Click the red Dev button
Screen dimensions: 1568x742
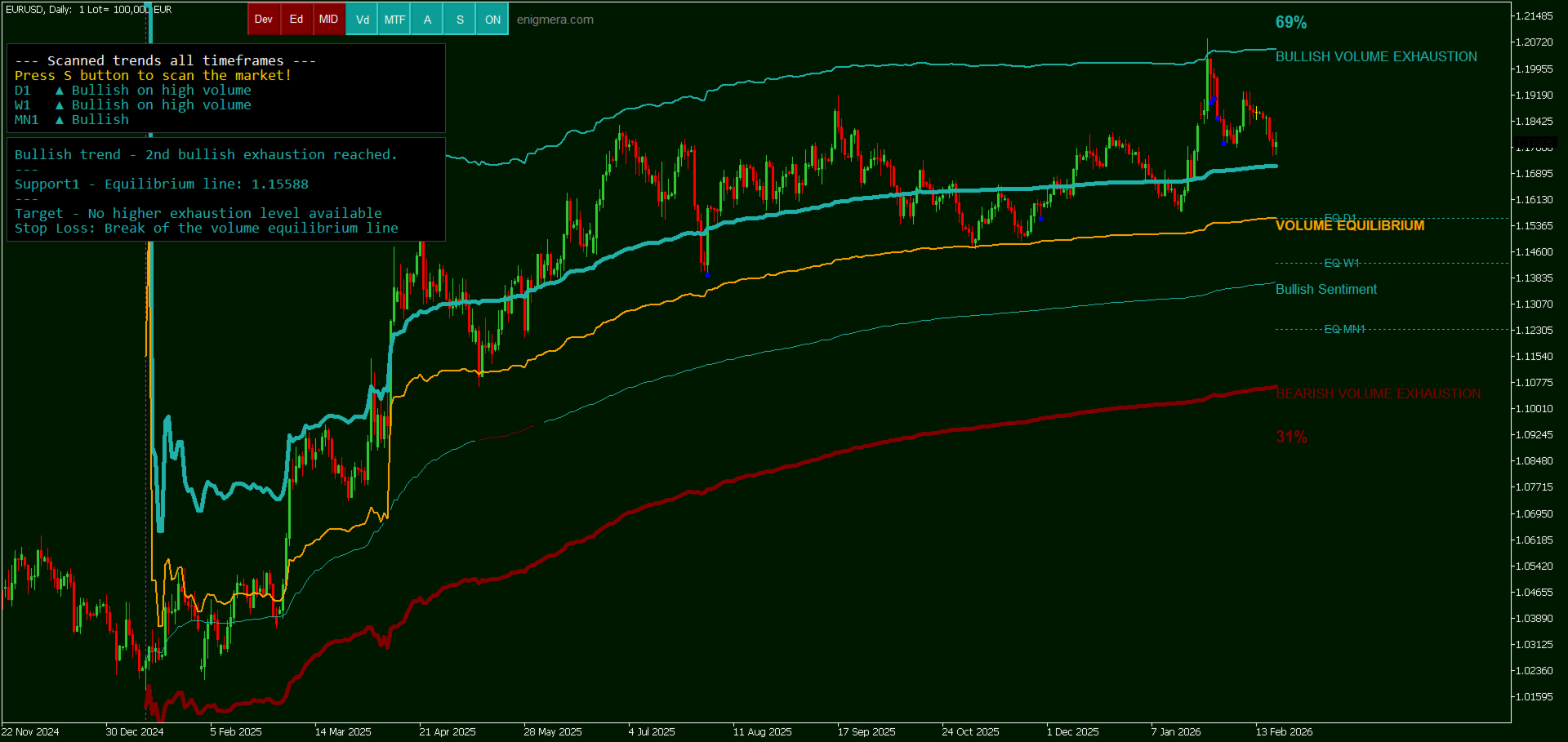click(x=264, y=20)
